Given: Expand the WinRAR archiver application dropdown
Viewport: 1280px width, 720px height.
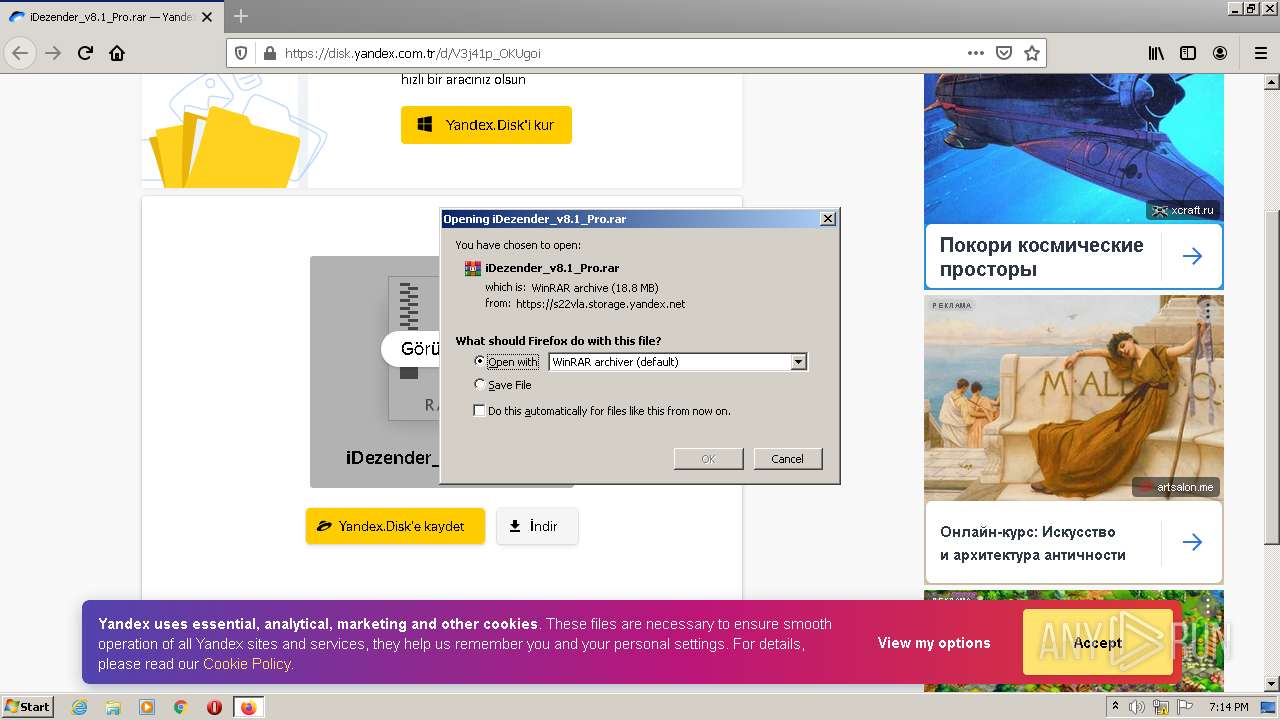Looking at the screenshot, I should point(798,362).
